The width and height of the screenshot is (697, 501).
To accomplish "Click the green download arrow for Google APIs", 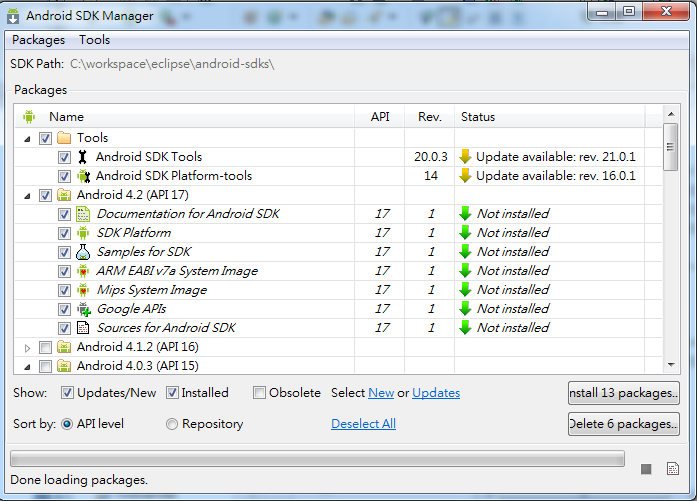I will 465,309.
